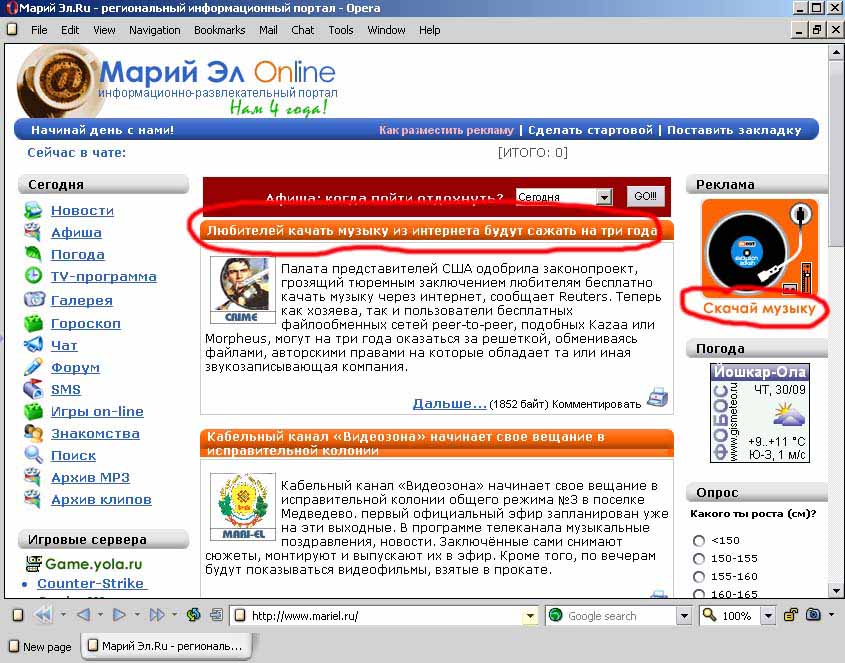
Task: Expand the URL address bar history dropdown
Action: (530, 616)
